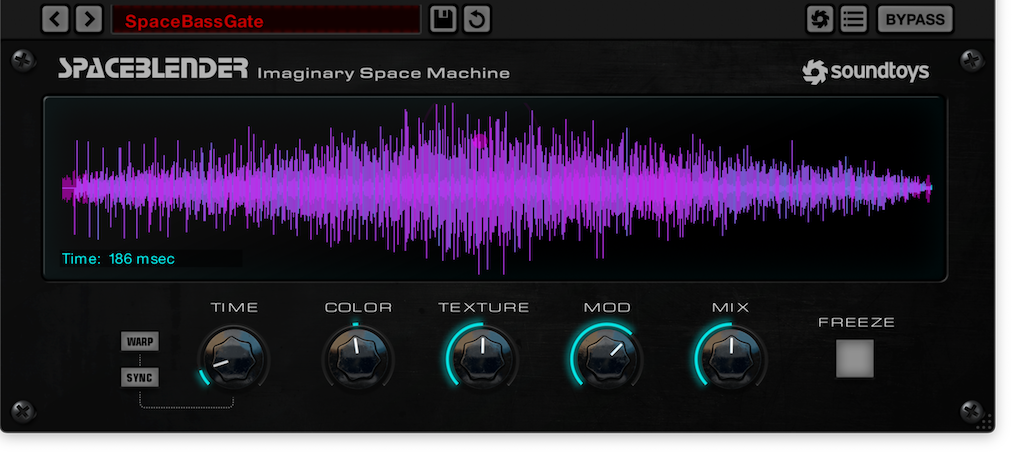Click the 'Imaginary Space Machine' subtitle

(383, 74)
